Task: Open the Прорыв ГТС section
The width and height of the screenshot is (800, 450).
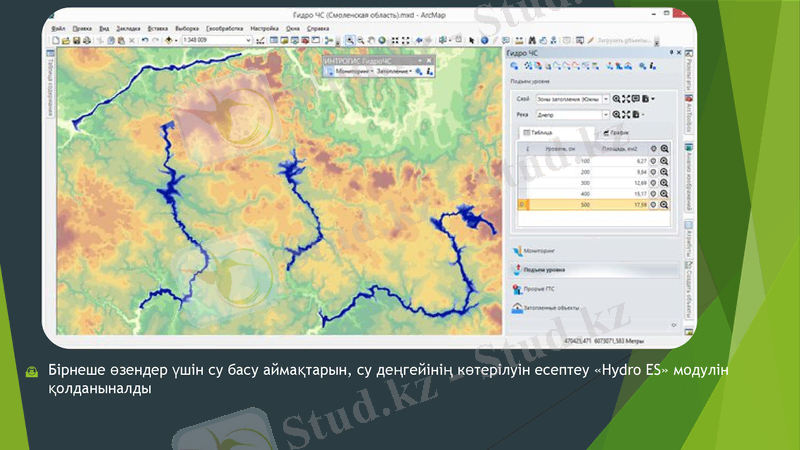Action: (x=594, y=289)
